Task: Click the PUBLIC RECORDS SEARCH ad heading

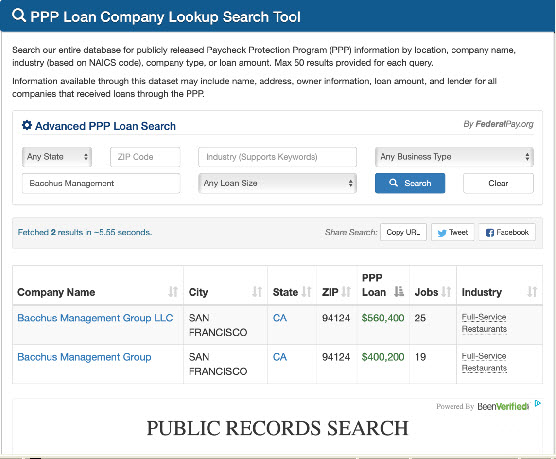Action: coord(277,428)
